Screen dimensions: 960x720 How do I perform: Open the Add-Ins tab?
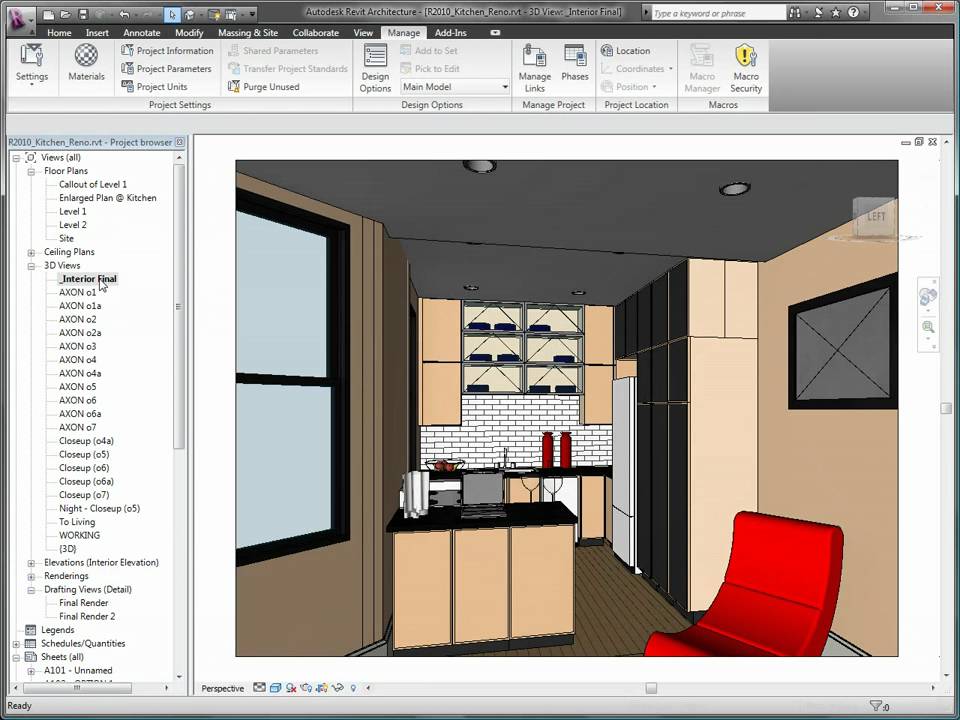click(451, 32)
